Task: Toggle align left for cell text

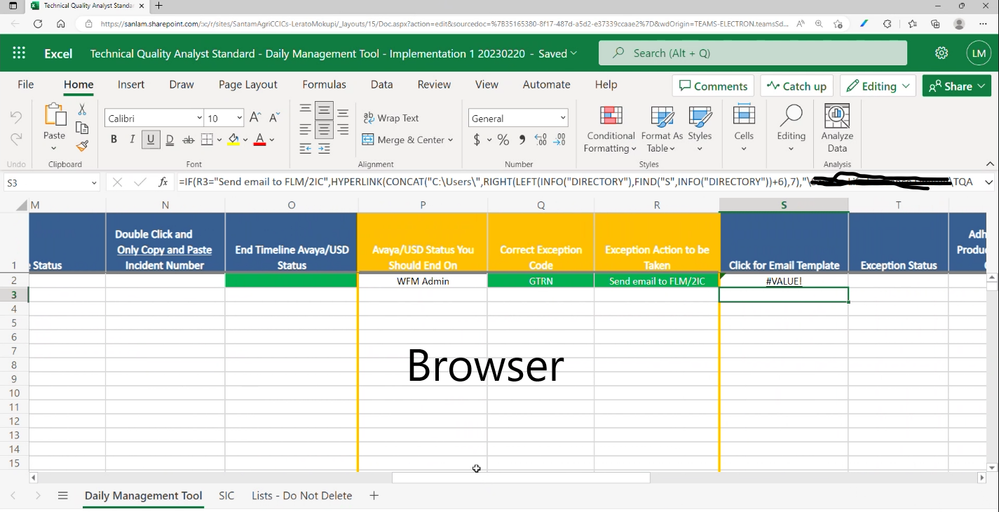Action: pyautogui.click(x=305, y=129)
